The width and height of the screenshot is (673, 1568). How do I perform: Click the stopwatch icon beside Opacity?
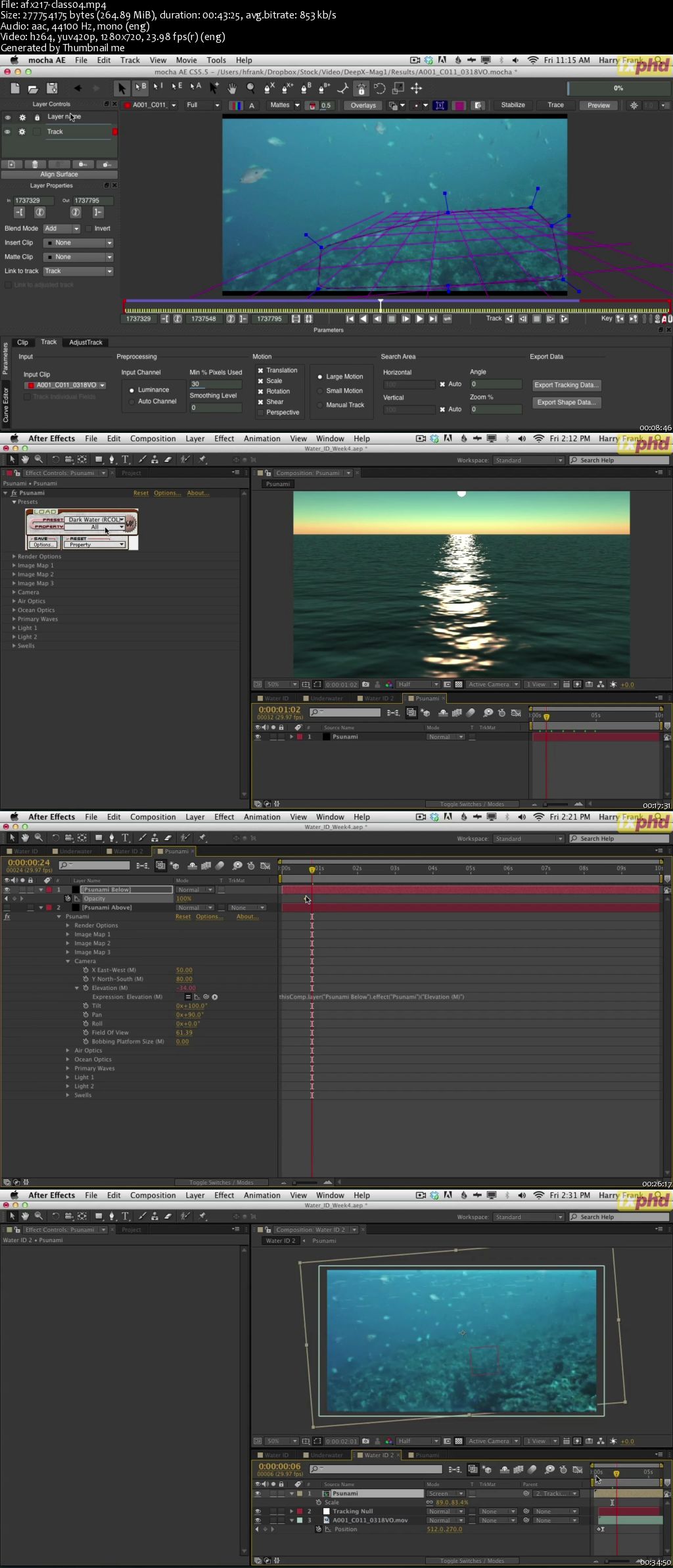(68, 898)
